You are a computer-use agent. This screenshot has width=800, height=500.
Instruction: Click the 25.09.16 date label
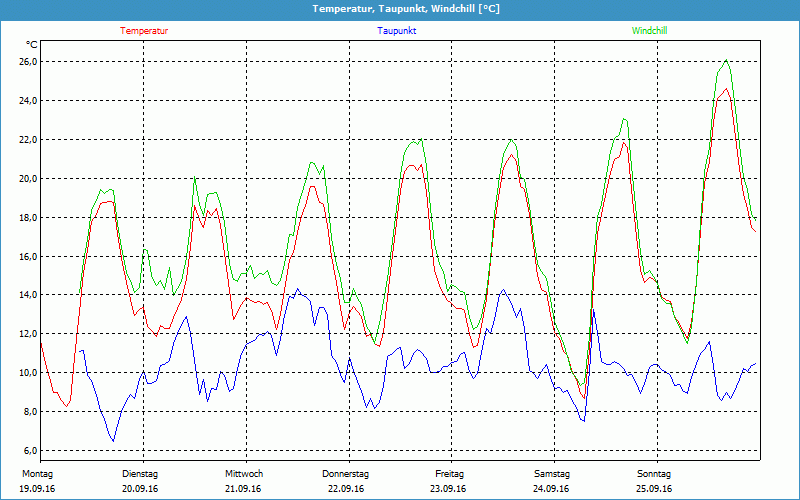(654, 489)
